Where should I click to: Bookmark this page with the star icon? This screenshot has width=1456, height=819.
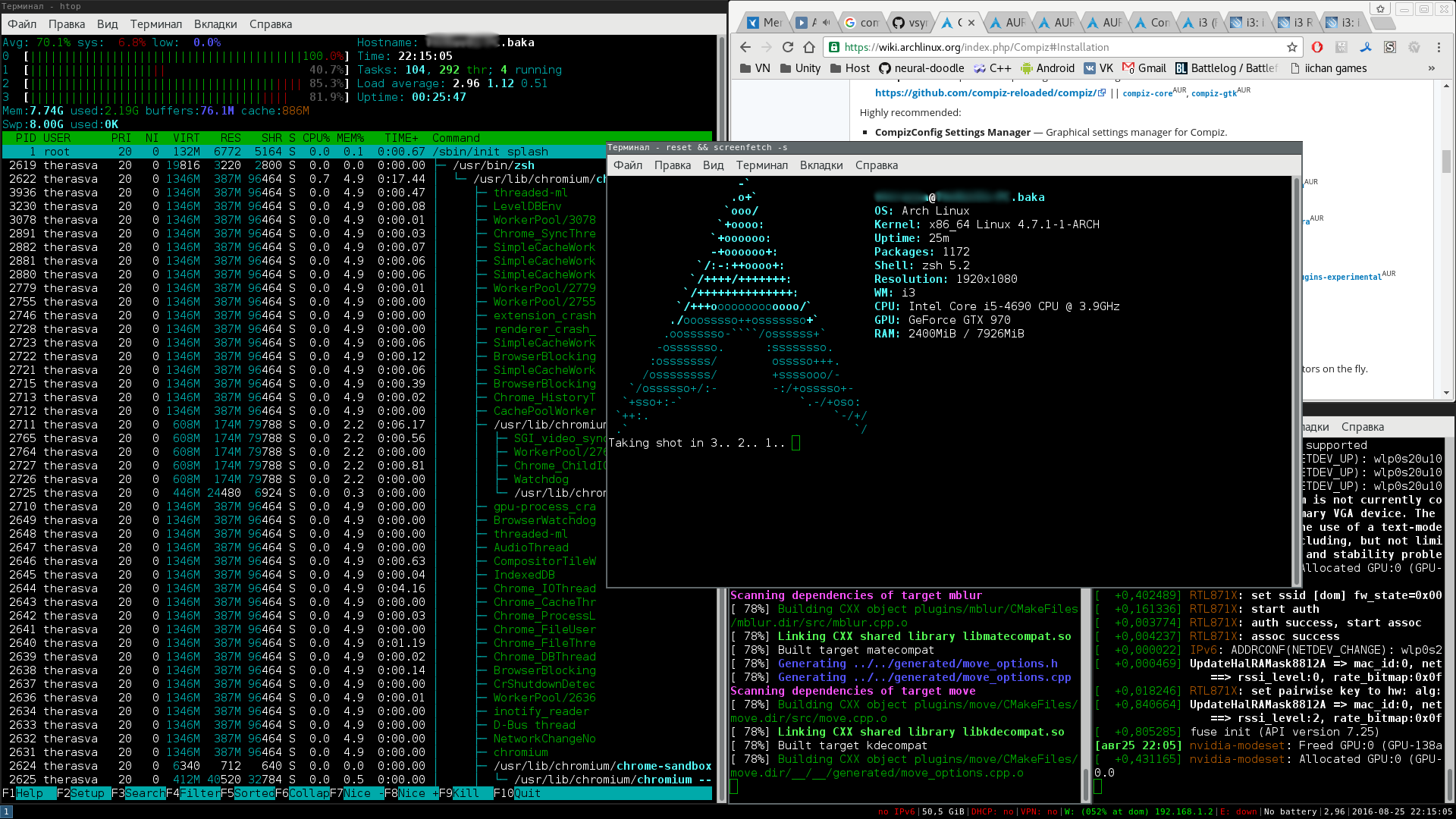[x=1292, y=47]
